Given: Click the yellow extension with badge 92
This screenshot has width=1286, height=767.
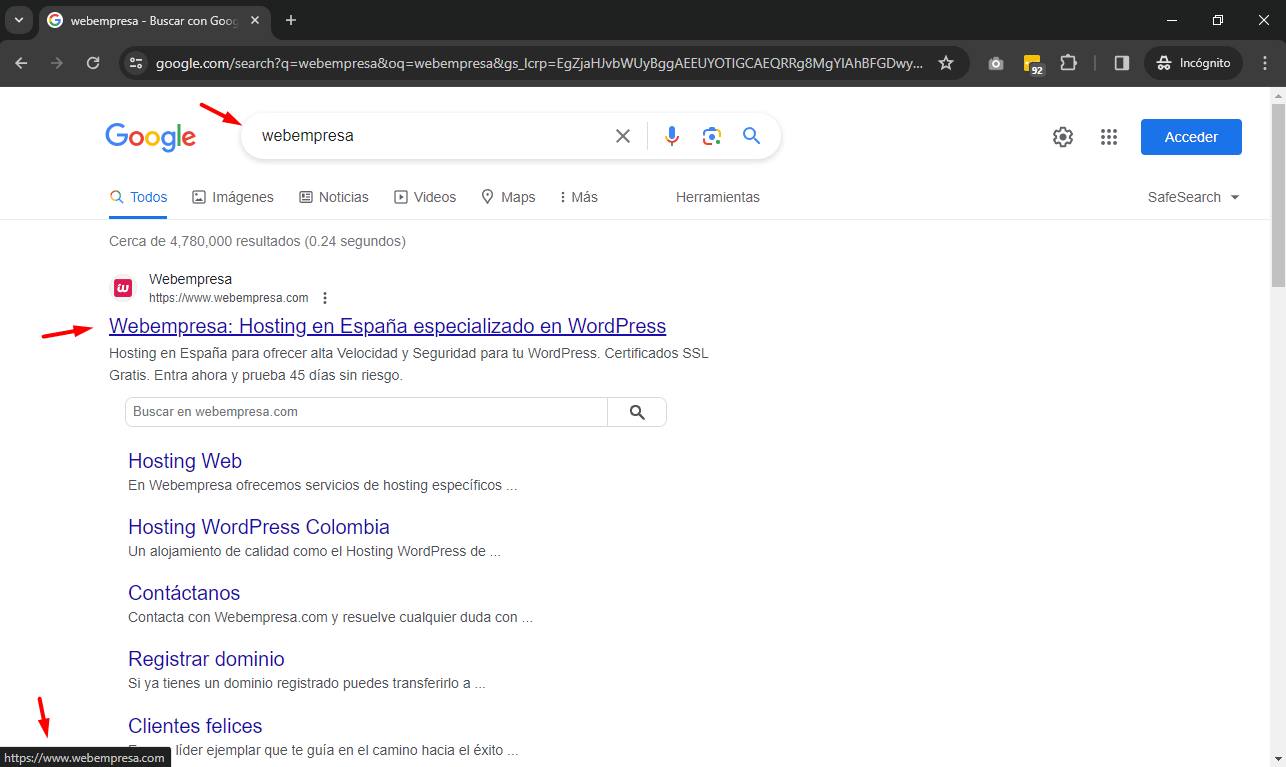Looking at the screenshot, I should pyautogui.click(x=1033, y=64).
